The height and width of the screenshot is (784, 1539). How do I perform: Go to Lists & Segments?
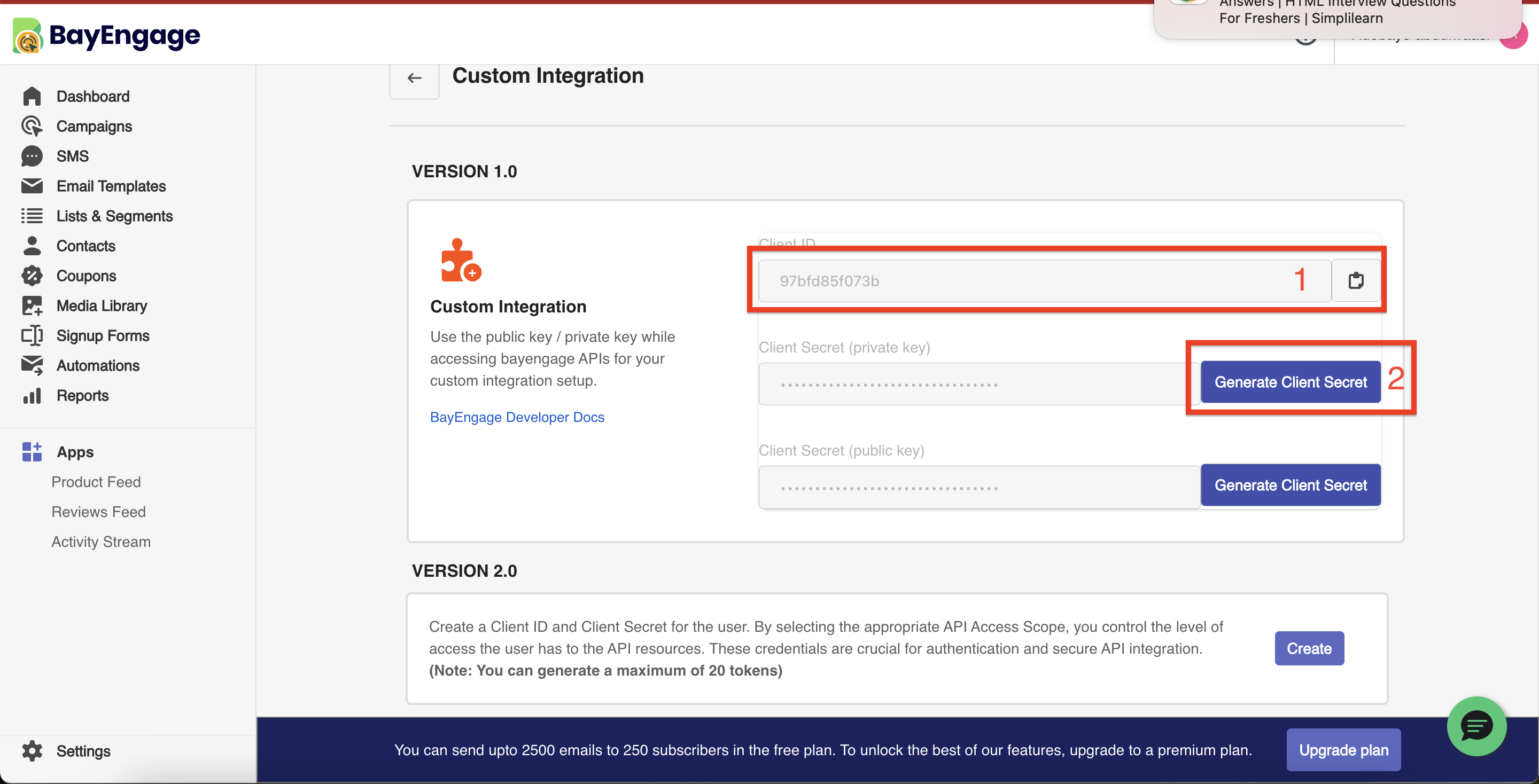click(114, 216)
